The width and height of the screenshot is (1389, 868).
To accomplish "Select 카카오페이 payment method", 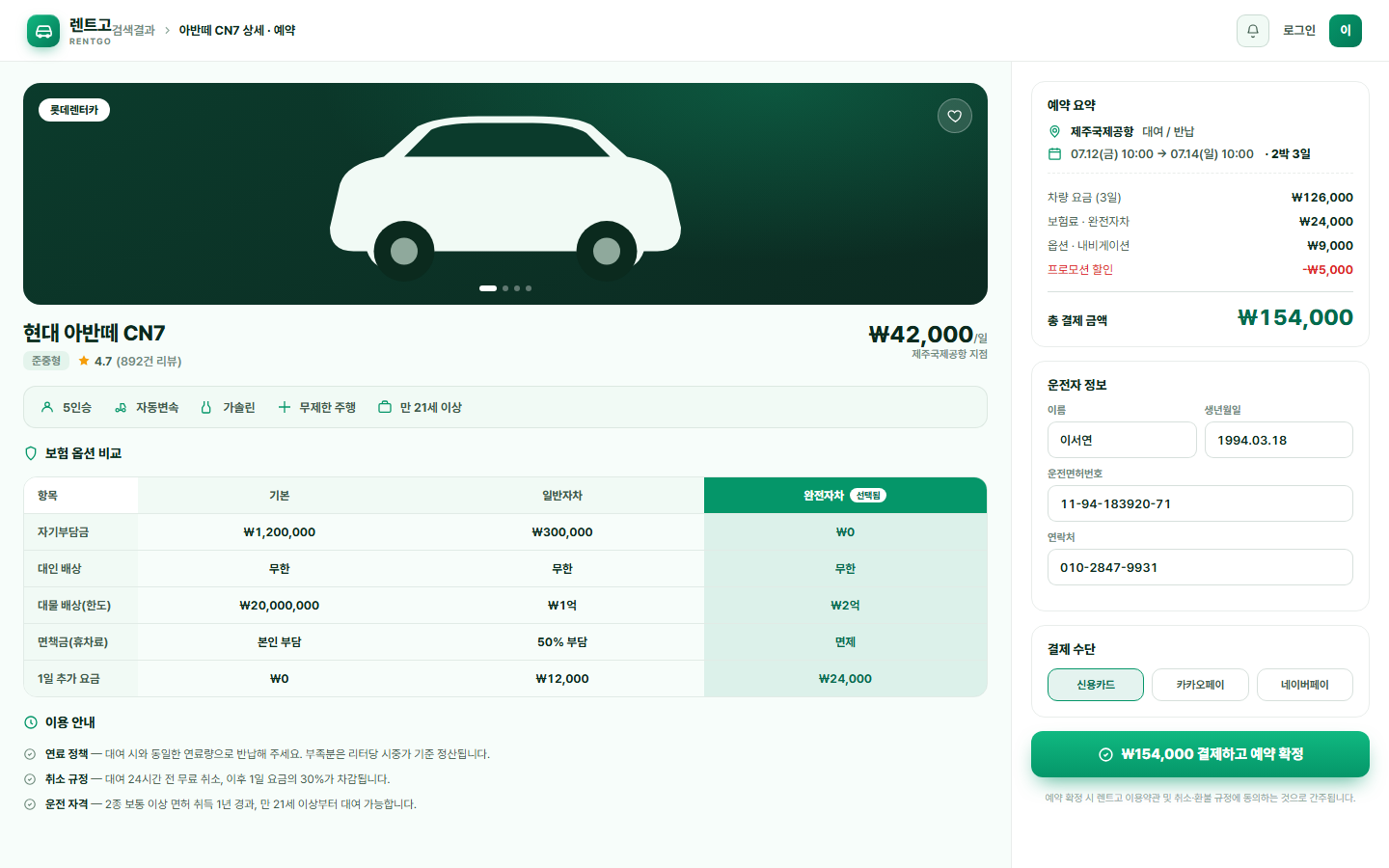I will click(1200, 685).
